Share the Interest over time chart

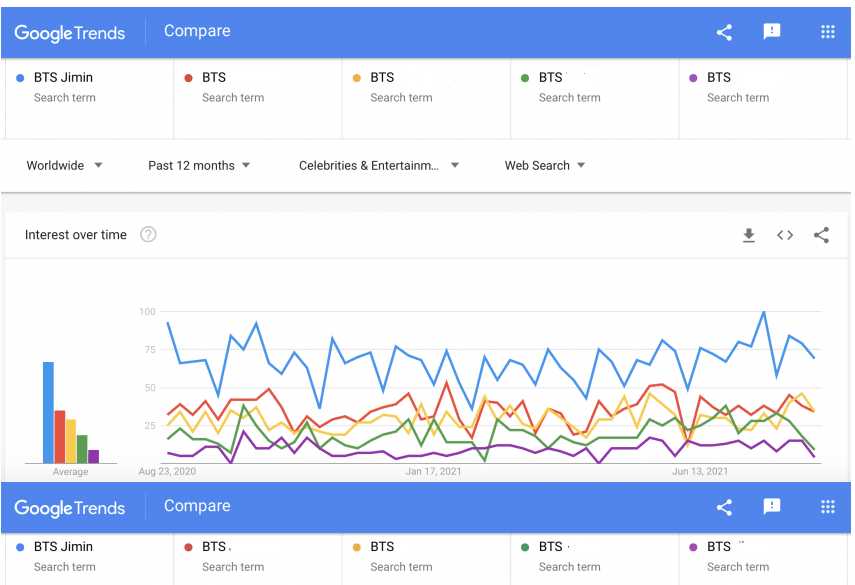pyautogui.click(x=821, y=235)
